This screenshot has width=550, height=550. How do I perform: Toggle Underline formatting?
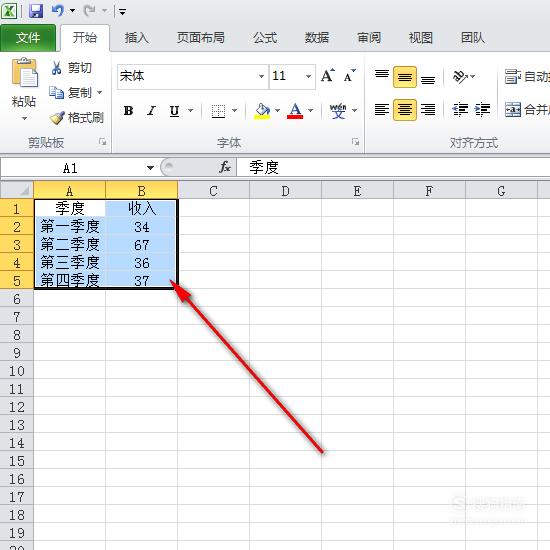174,111
